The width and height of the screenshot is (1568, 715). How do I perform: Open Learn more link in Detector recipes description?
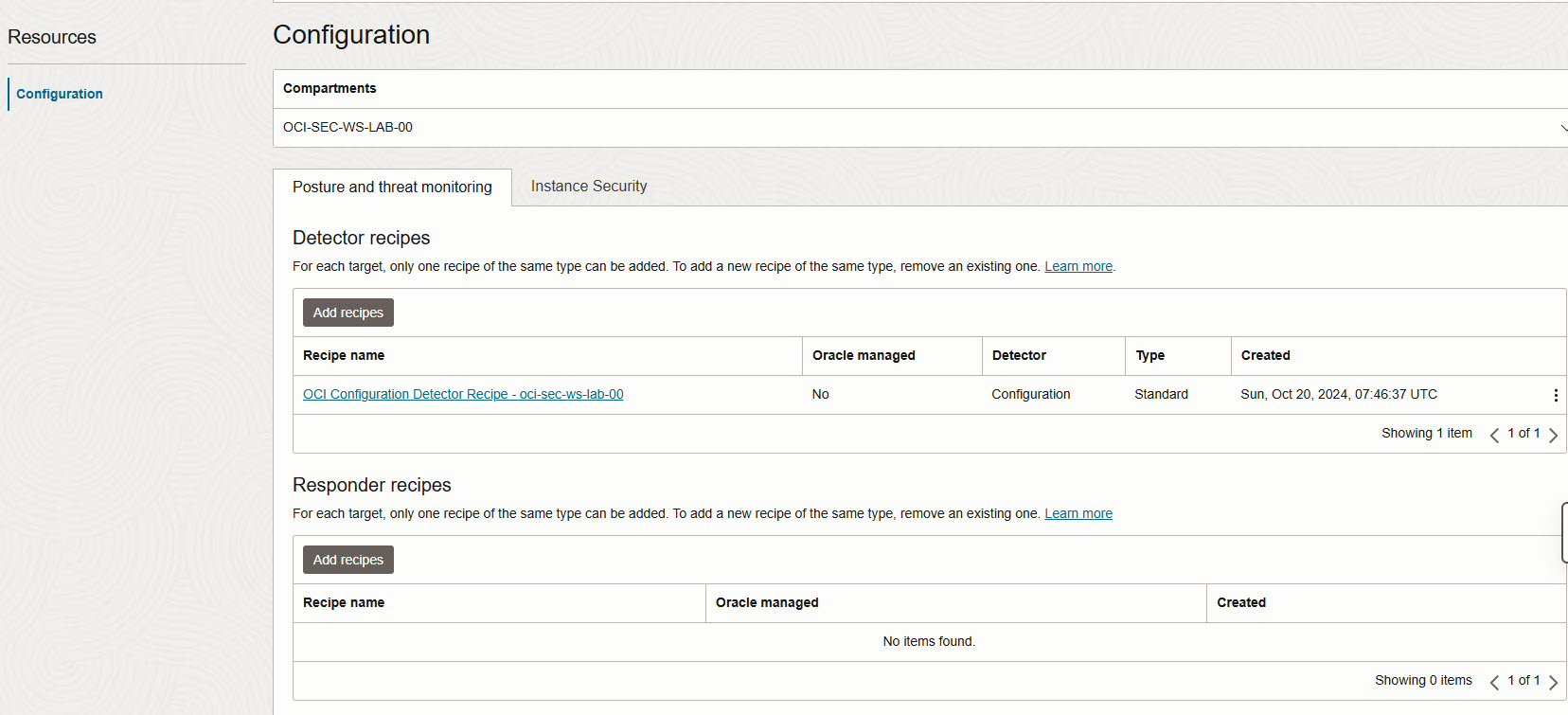pos(1078,266)
